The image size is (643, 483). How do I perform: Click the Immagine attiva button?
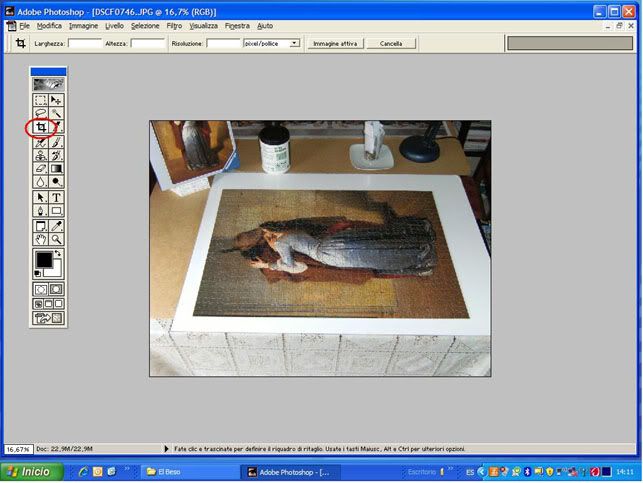click(x=335, y=43)
